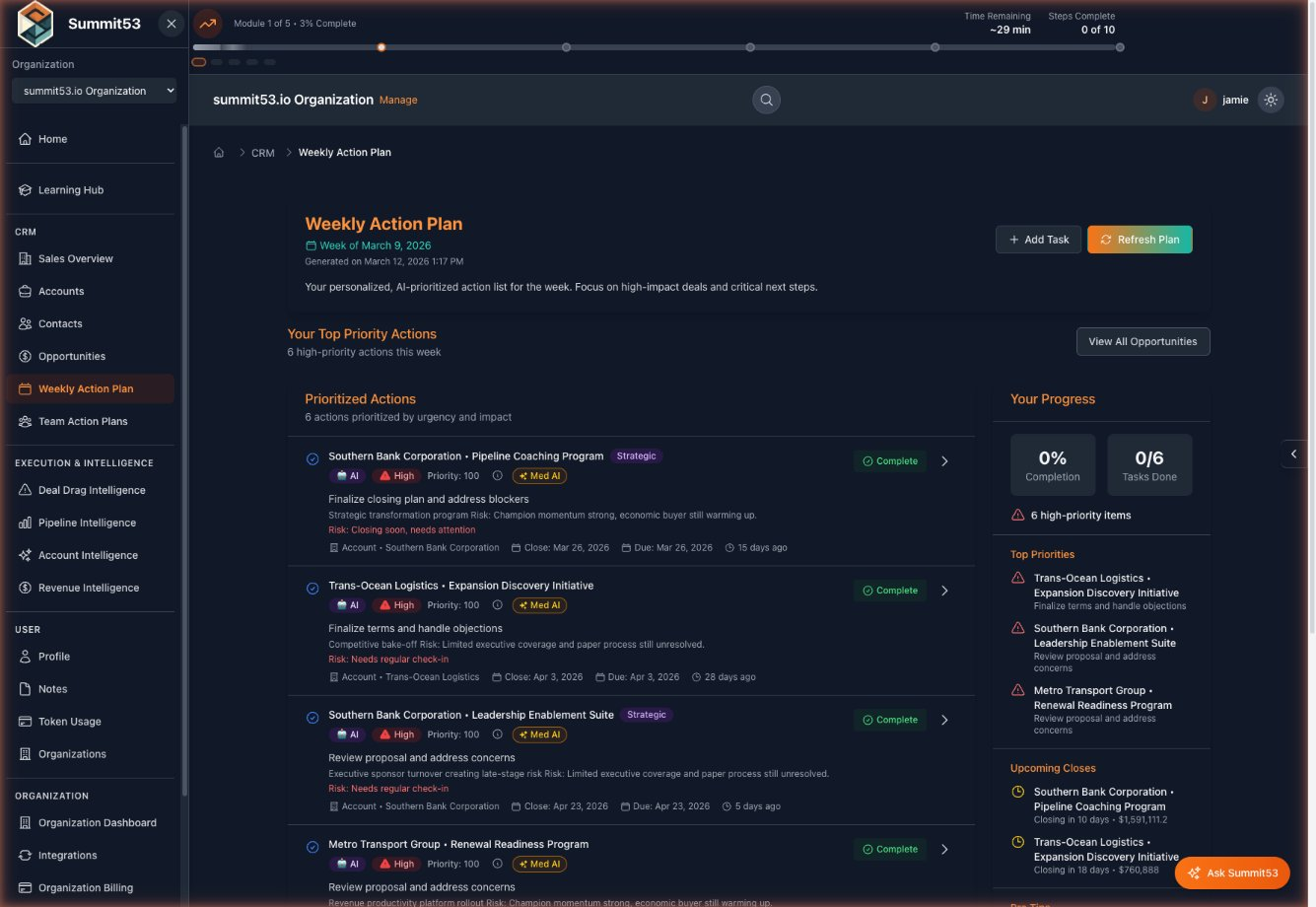Screen dimensions: 1316x907
Task: Click CRM in the breadcrumb trail
Action: click(x=262, y=152)
